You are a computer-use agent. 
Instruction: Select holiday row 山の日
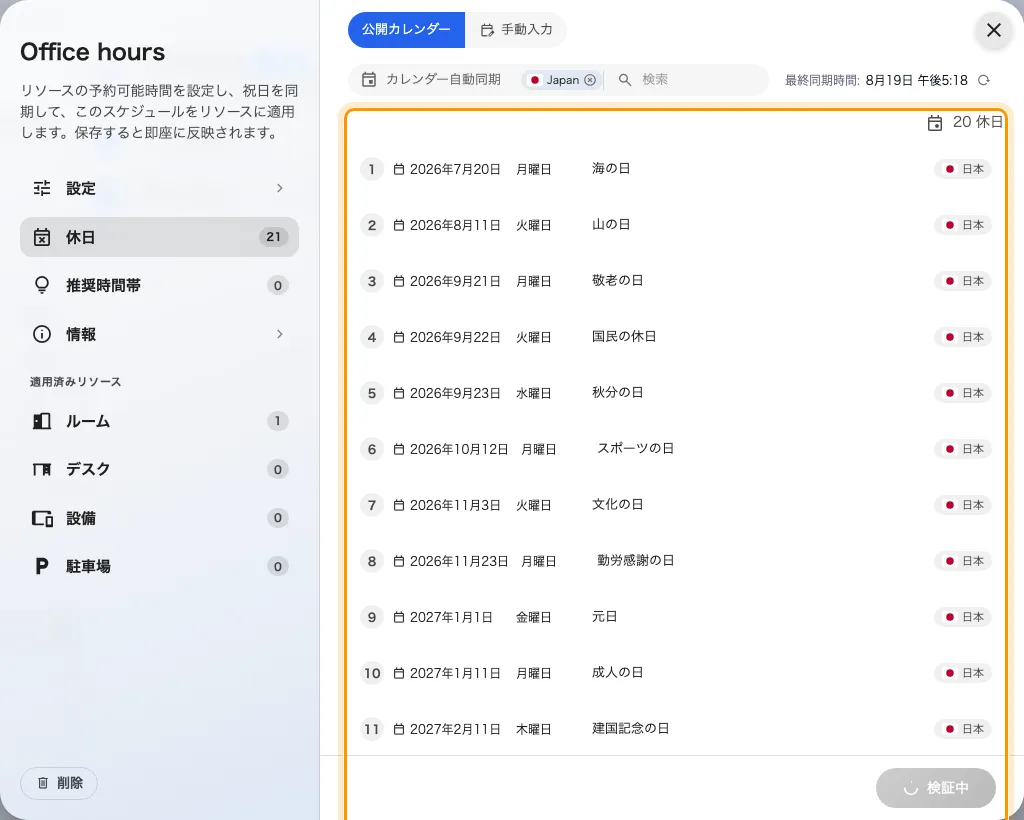pyautogui.click(x=676, y=225)
